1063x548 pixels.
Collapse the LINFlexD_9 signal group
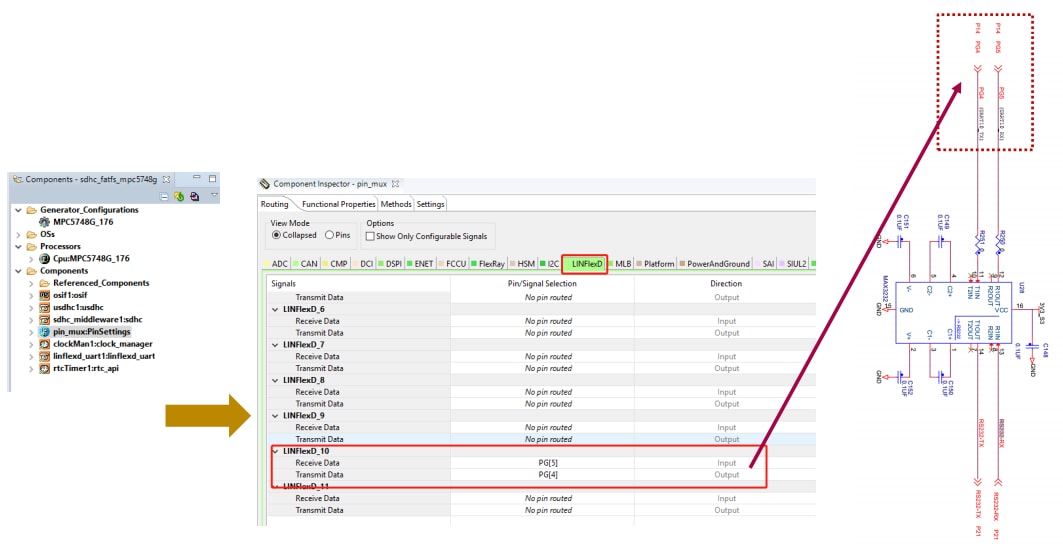[x=276, y=415]
